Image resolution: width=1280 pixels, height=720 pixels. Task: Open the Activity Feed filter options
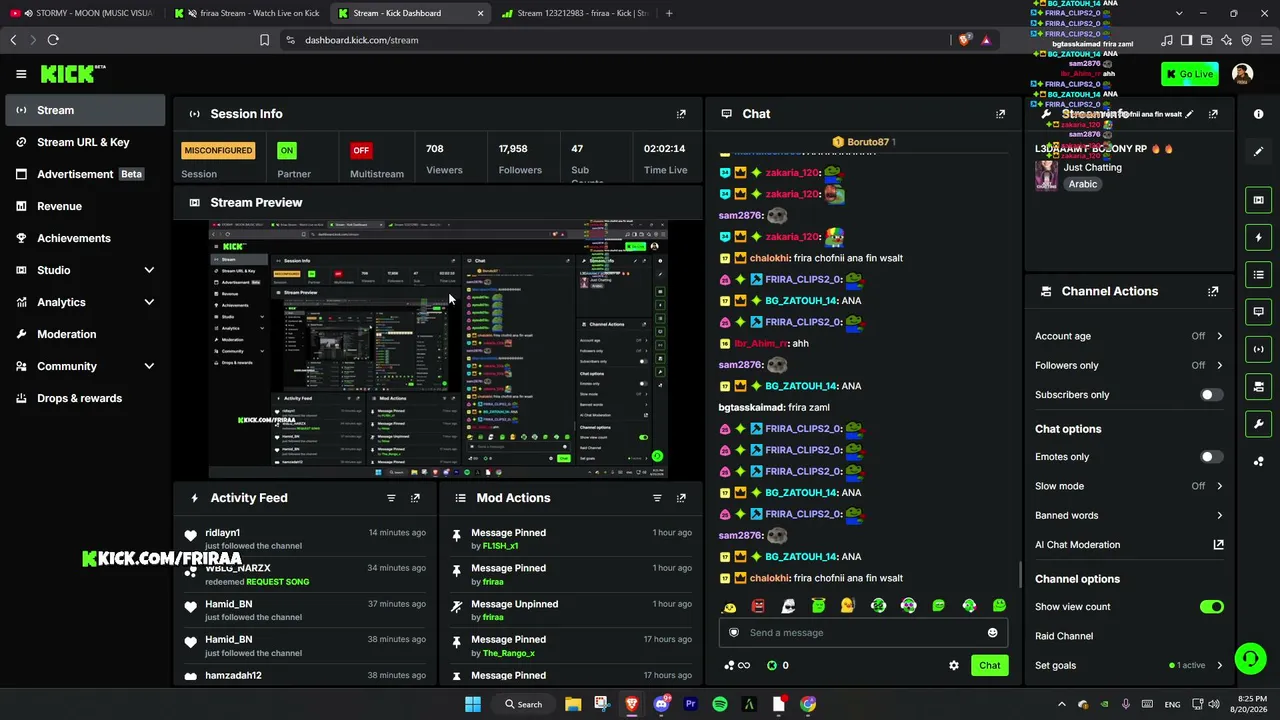tap(391, 498)
